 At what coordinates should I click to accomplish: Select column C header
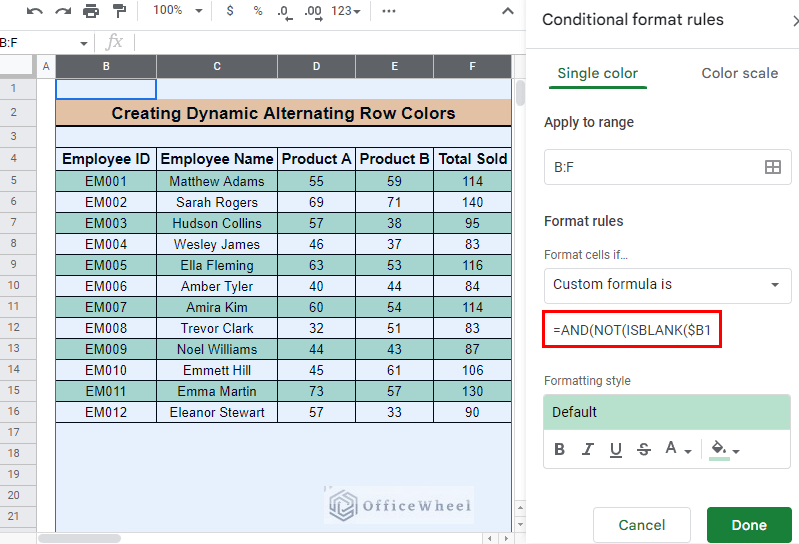click(217, 66)
